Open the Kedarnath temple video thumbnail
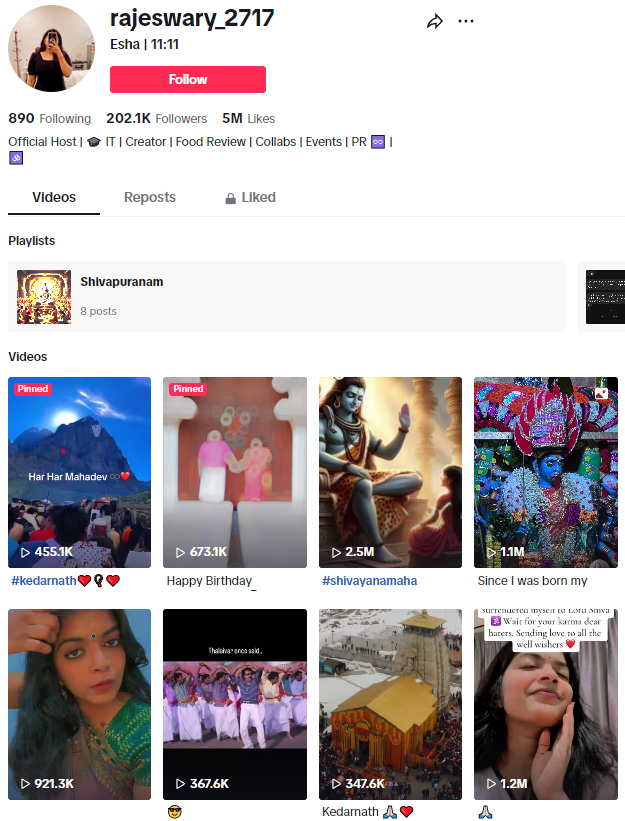625x821 pixels. 390,704
